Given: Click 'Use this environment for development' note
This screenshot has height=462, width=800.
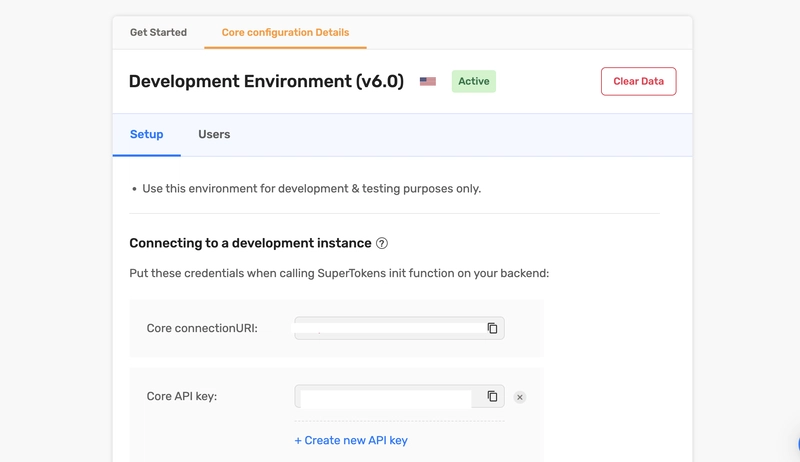Looking at the screenshot, I should pos(311,189).
